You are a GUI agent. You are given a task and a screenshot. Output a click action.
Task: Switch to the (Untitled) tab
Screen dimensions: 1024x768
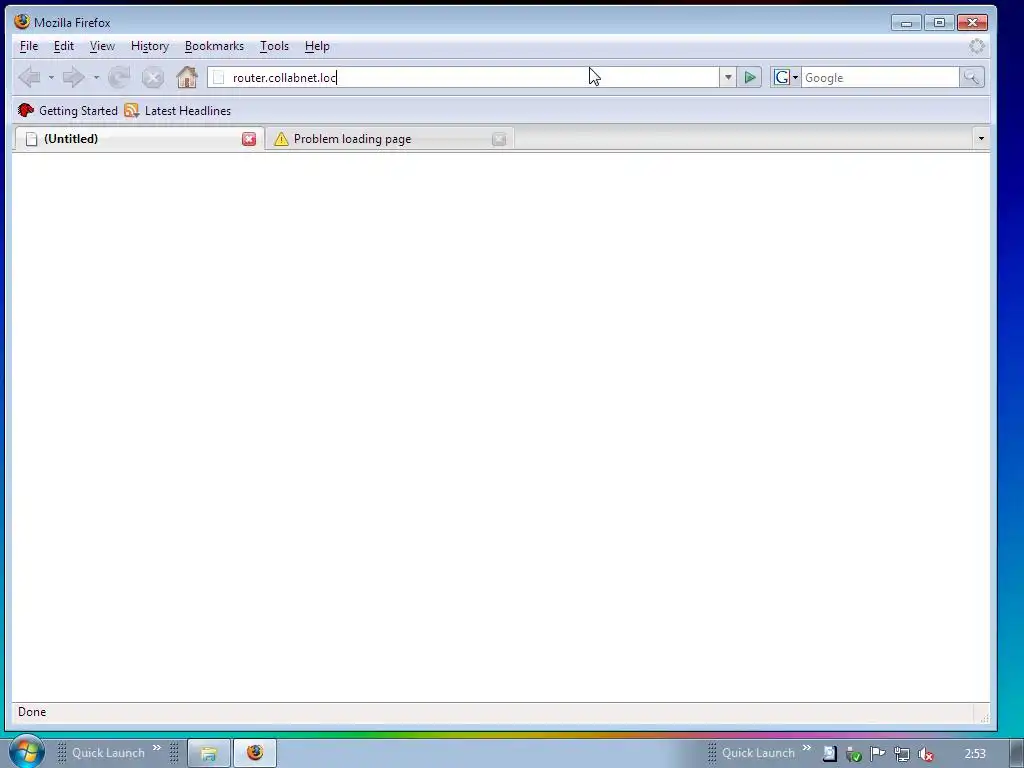pyautogui.click(x=138, y=139)
